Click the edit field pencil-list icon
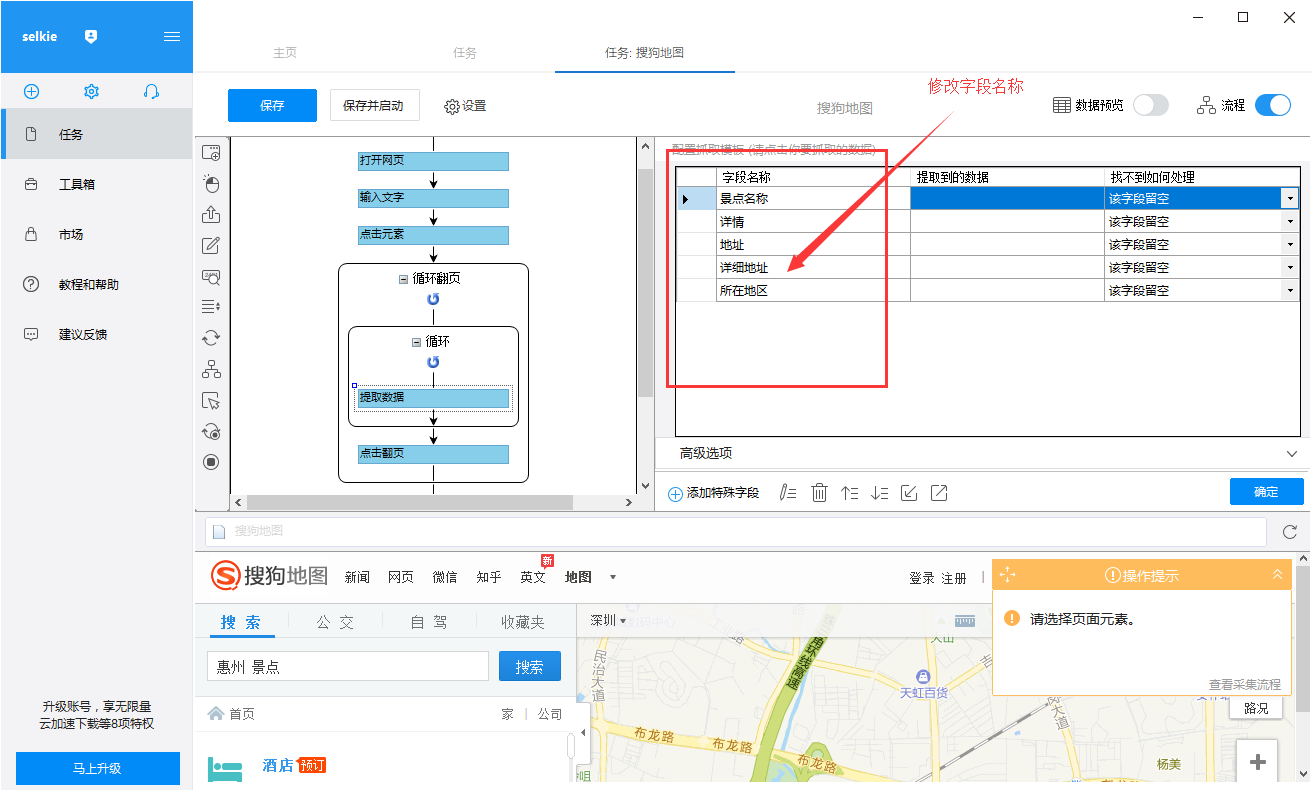Screen dimensions: 1313x791 [787, 492]
